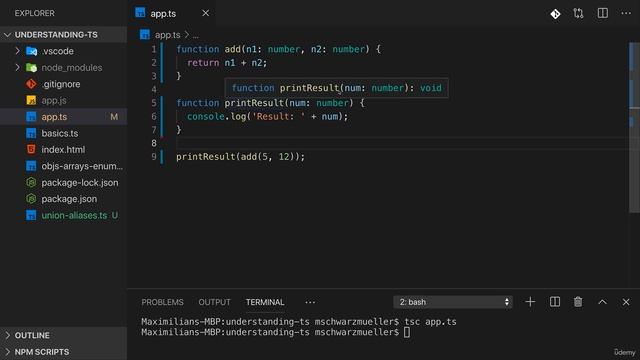
Task: Create a new terminal with plus icon
Action: pos(530,302)
